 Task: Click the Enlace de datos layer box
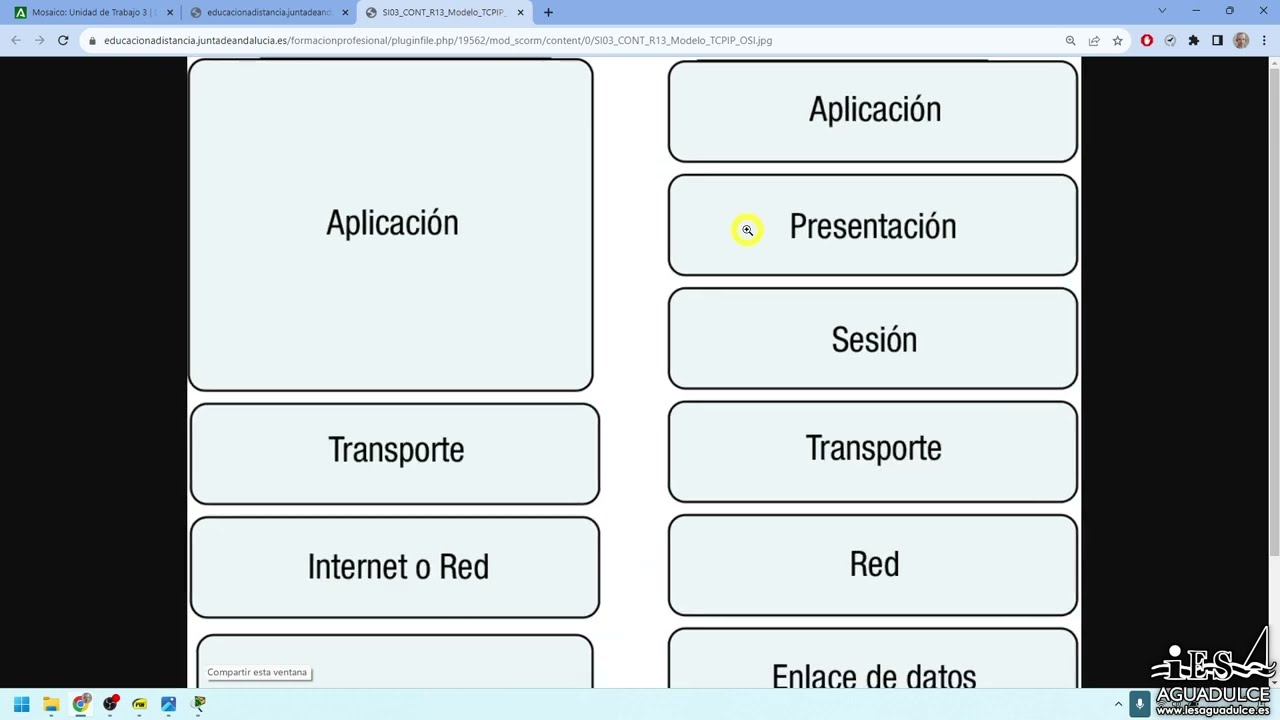873,659
